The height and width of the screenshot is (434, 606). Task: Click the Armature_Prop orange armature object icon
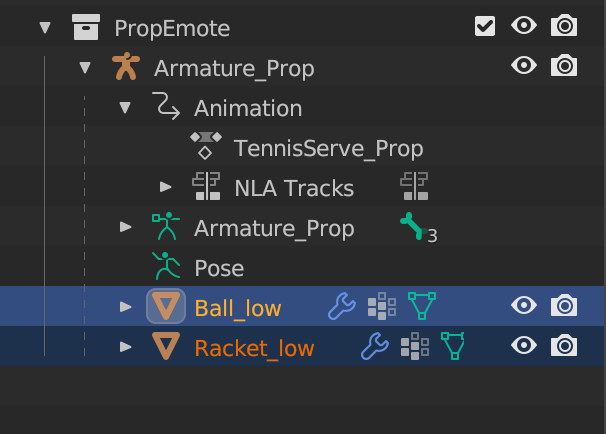click(x=125, y=68)
